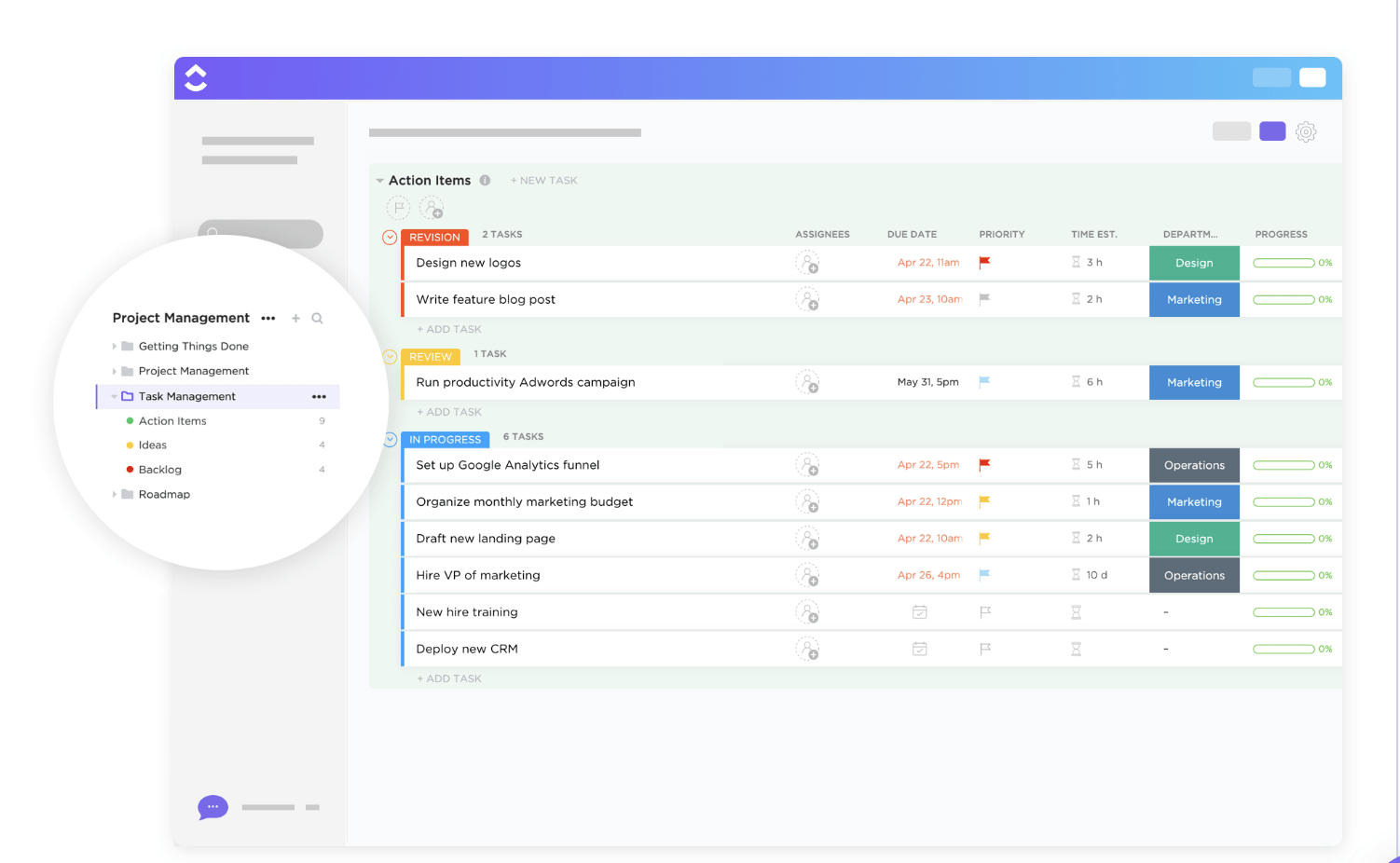
Task: Collapse the IN PROGRESS status group
Action: (391, 439)
